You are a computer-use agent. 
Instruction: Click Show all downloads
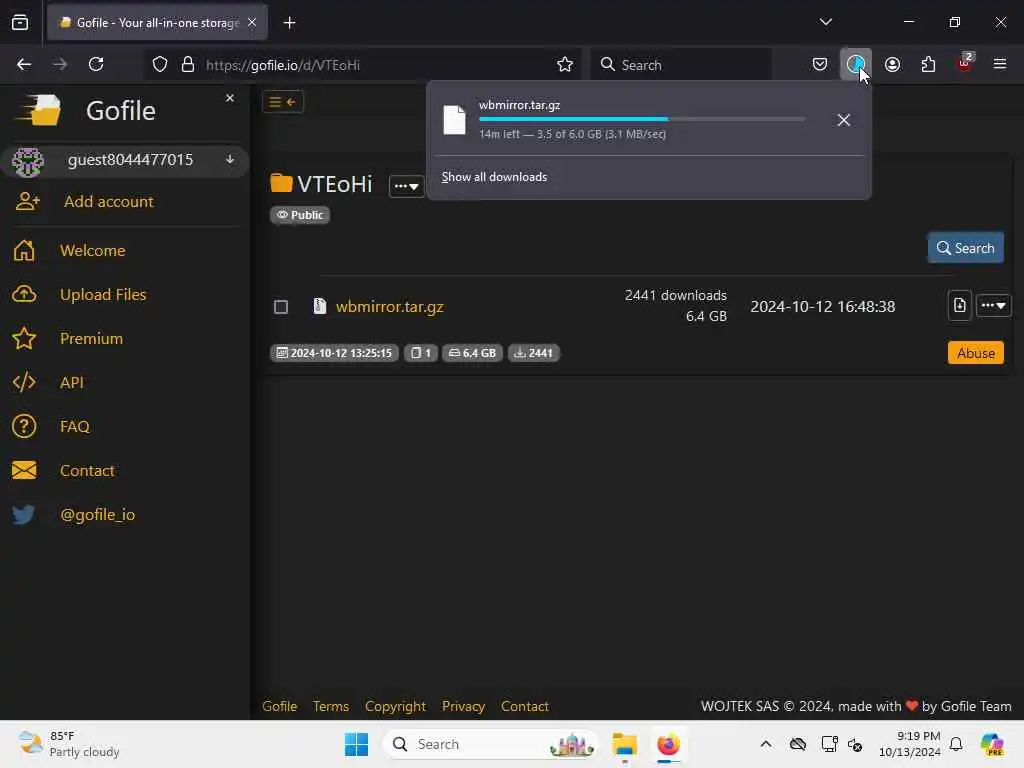pyautogui.click(x=494, y=177)
